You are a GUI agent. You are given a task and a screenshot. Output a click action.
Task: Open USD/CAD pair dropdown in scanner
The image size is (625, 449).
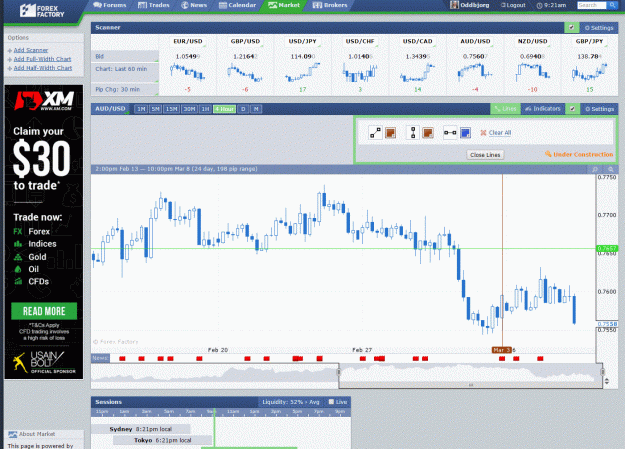[x=417, y=41]
